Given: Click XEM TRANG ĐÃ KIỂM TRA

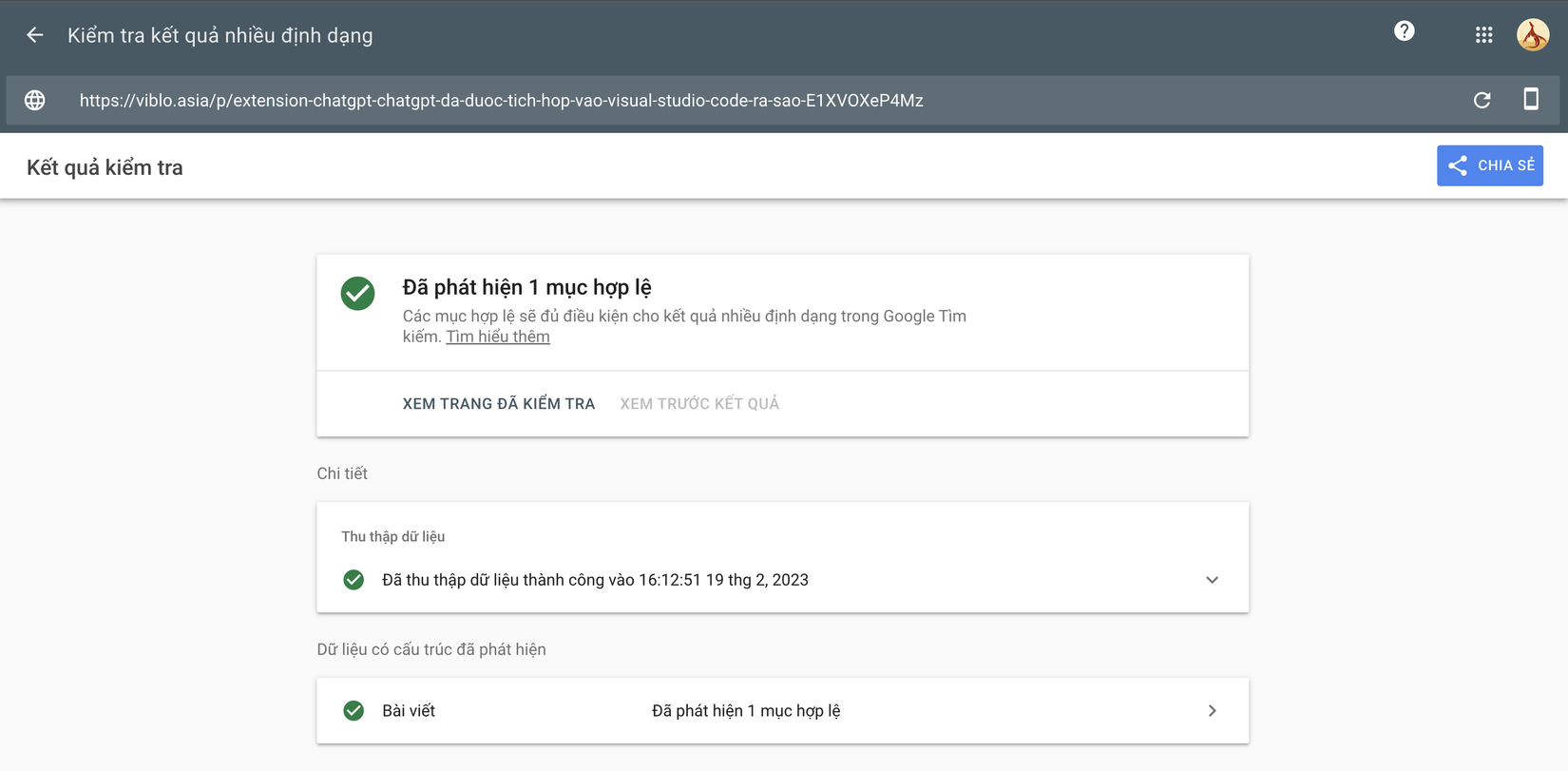Looking at the screenshot, I should coord(499,404).
